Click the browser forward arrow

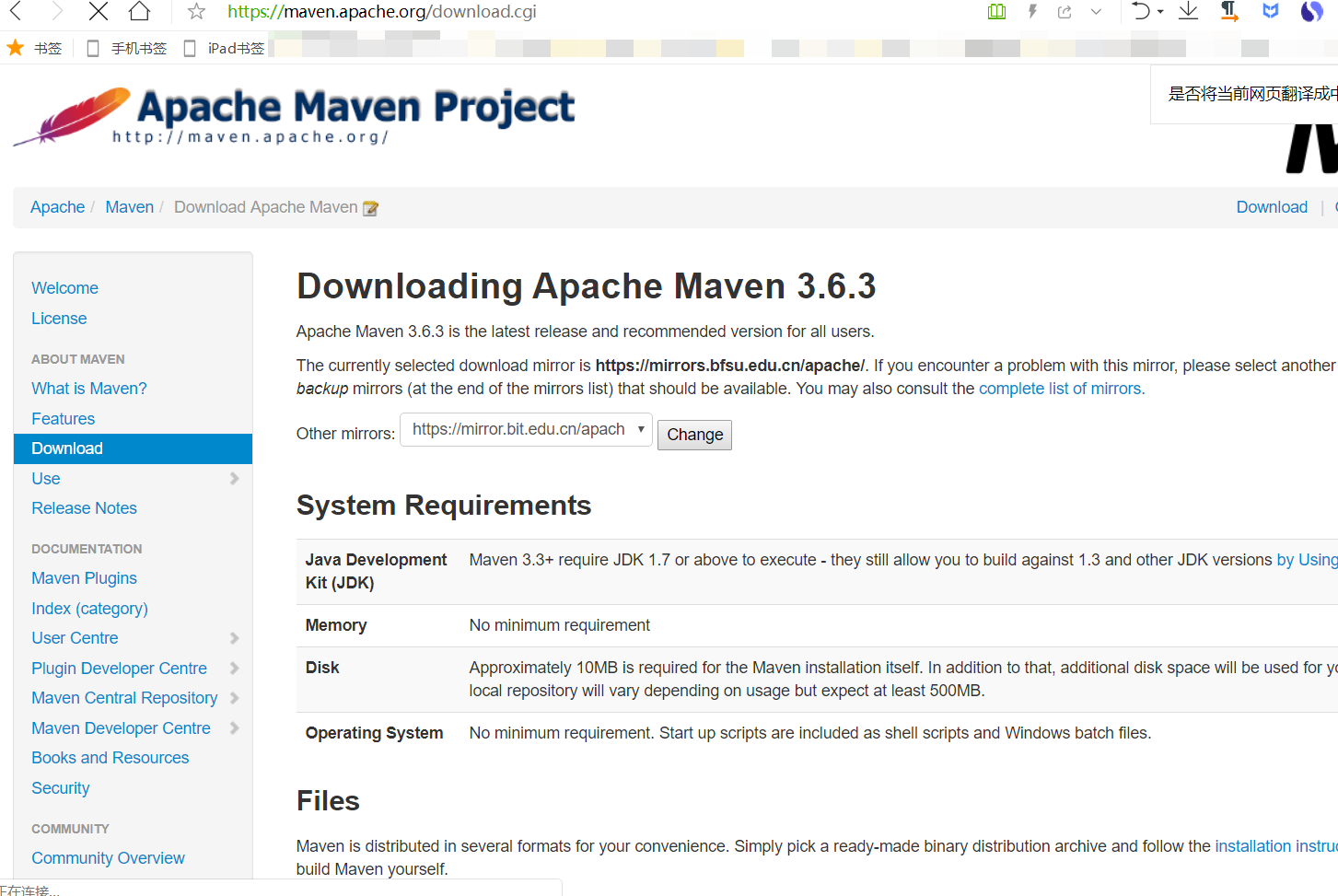coord(57,12)
